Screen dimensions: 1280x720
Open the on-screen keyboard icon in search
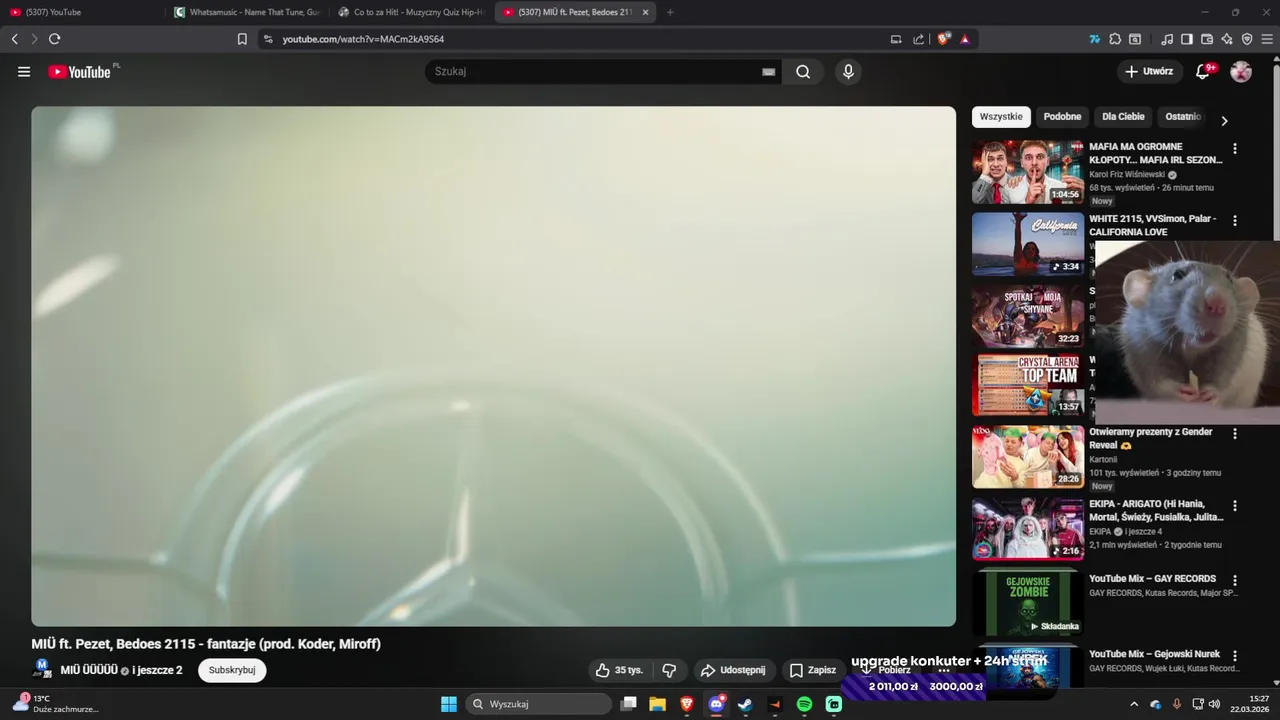(768, 72)
